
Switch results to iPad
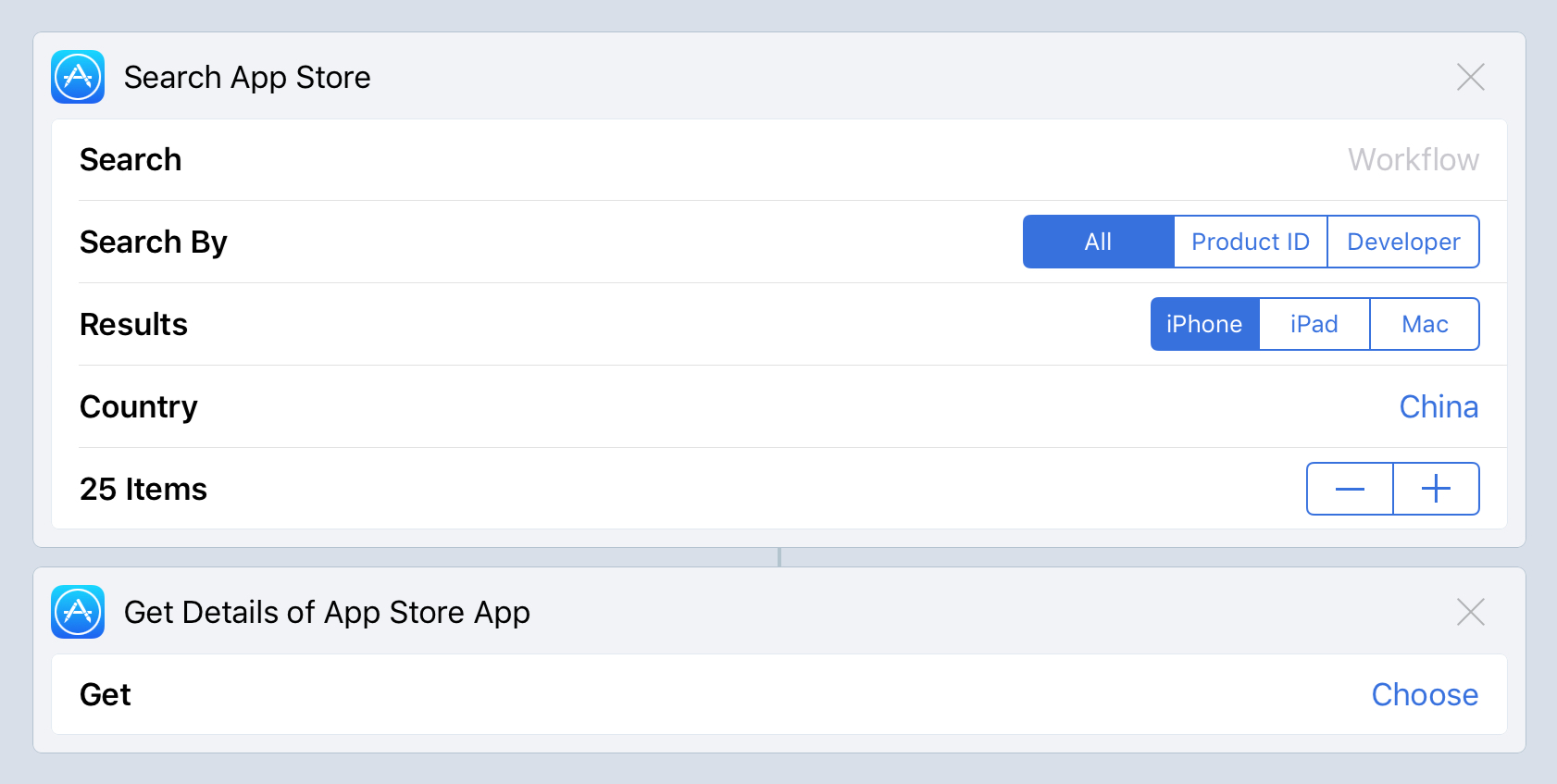[1314, 324]
